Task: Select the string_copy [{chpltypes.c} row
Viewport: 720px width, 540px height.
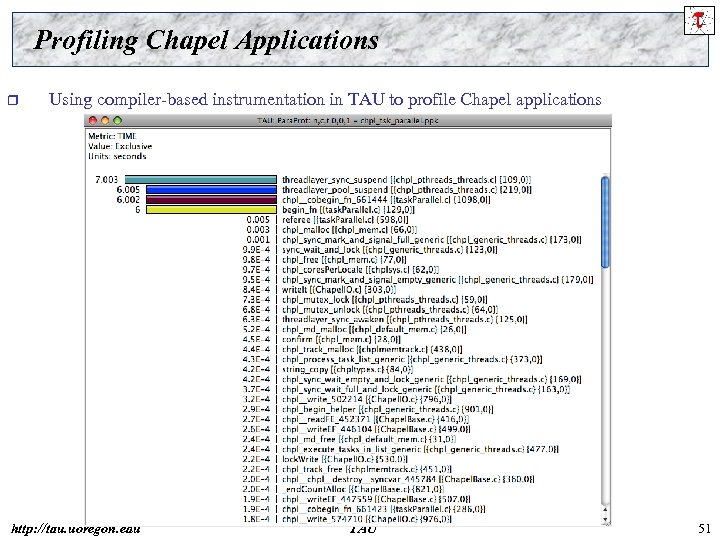Action: click(x=347, y=369)
